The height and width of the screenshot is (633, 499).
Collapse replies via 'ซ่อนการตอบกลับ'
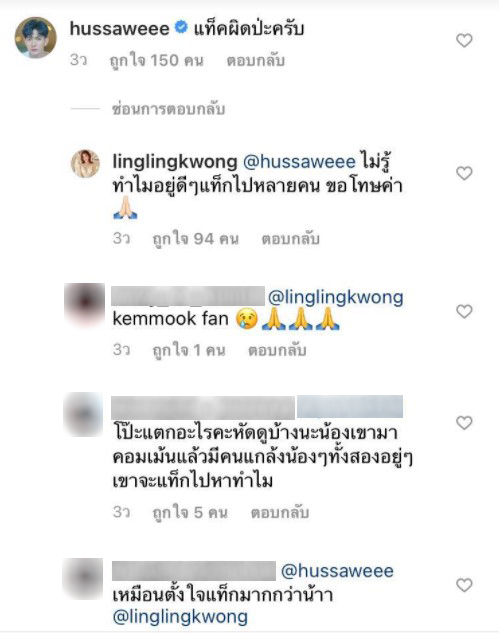(x=168, y=109)
